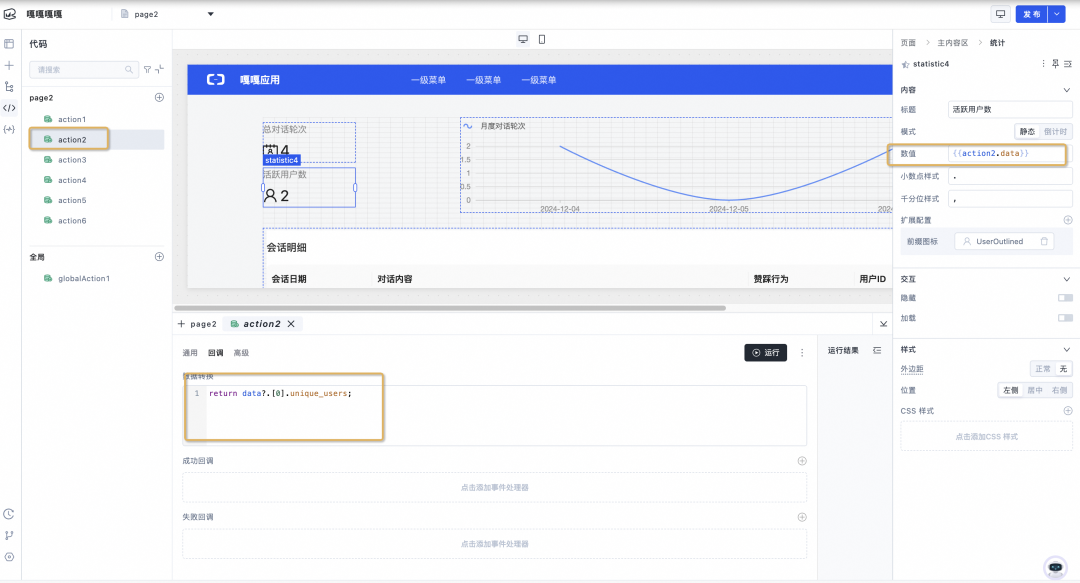The width and height of the screenshot is (1080, 583).
Task: Click the 运行 button to run action2
Action: click(765, 353)
